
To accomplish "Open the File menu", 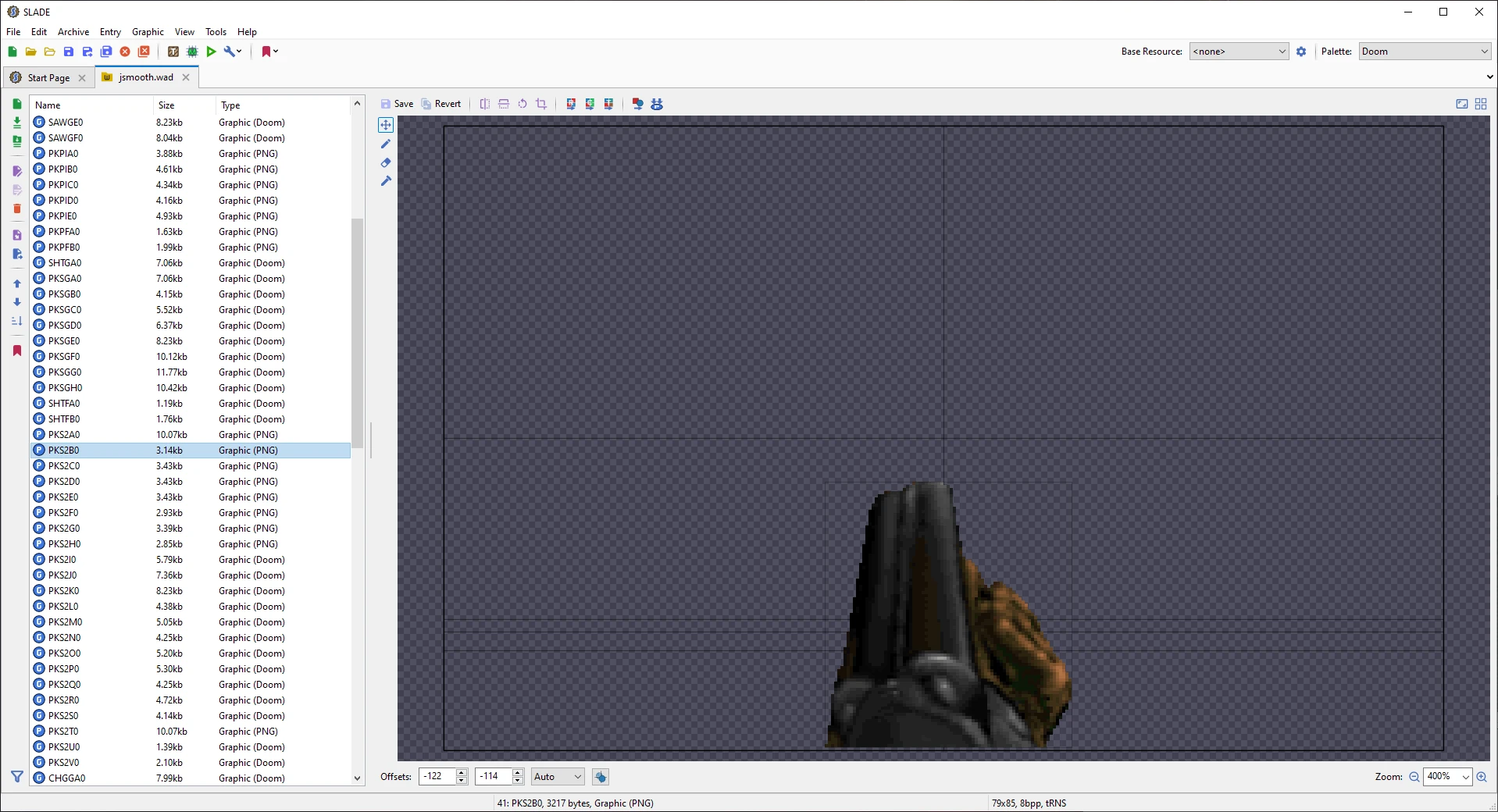I will [13, 32].
